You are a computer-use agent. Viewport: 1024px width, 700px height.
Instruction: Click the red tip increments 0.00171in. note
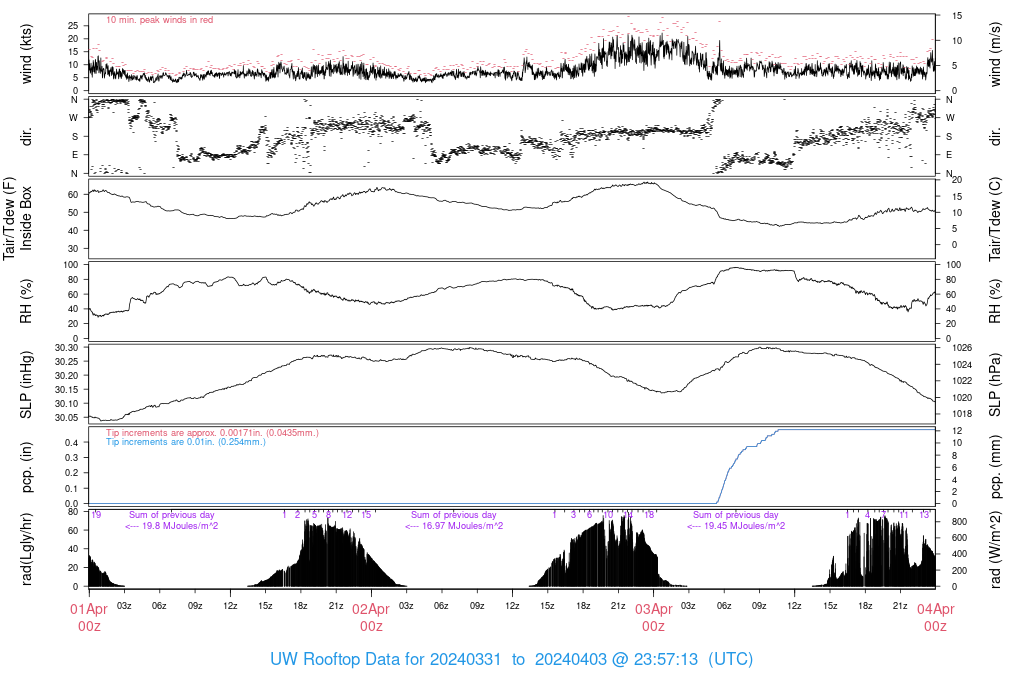click(x=212, y=433)
